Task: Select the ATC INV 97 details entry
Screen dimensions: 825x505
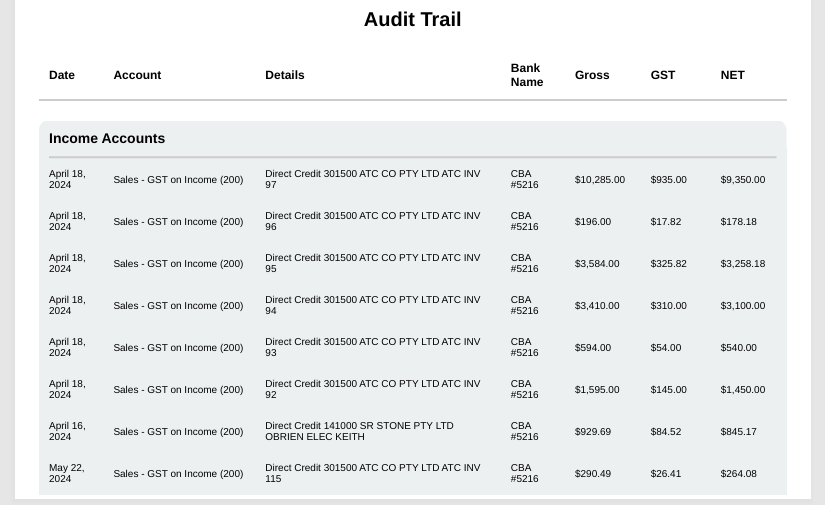Action: pyautogui.click(x=372, y=179)
